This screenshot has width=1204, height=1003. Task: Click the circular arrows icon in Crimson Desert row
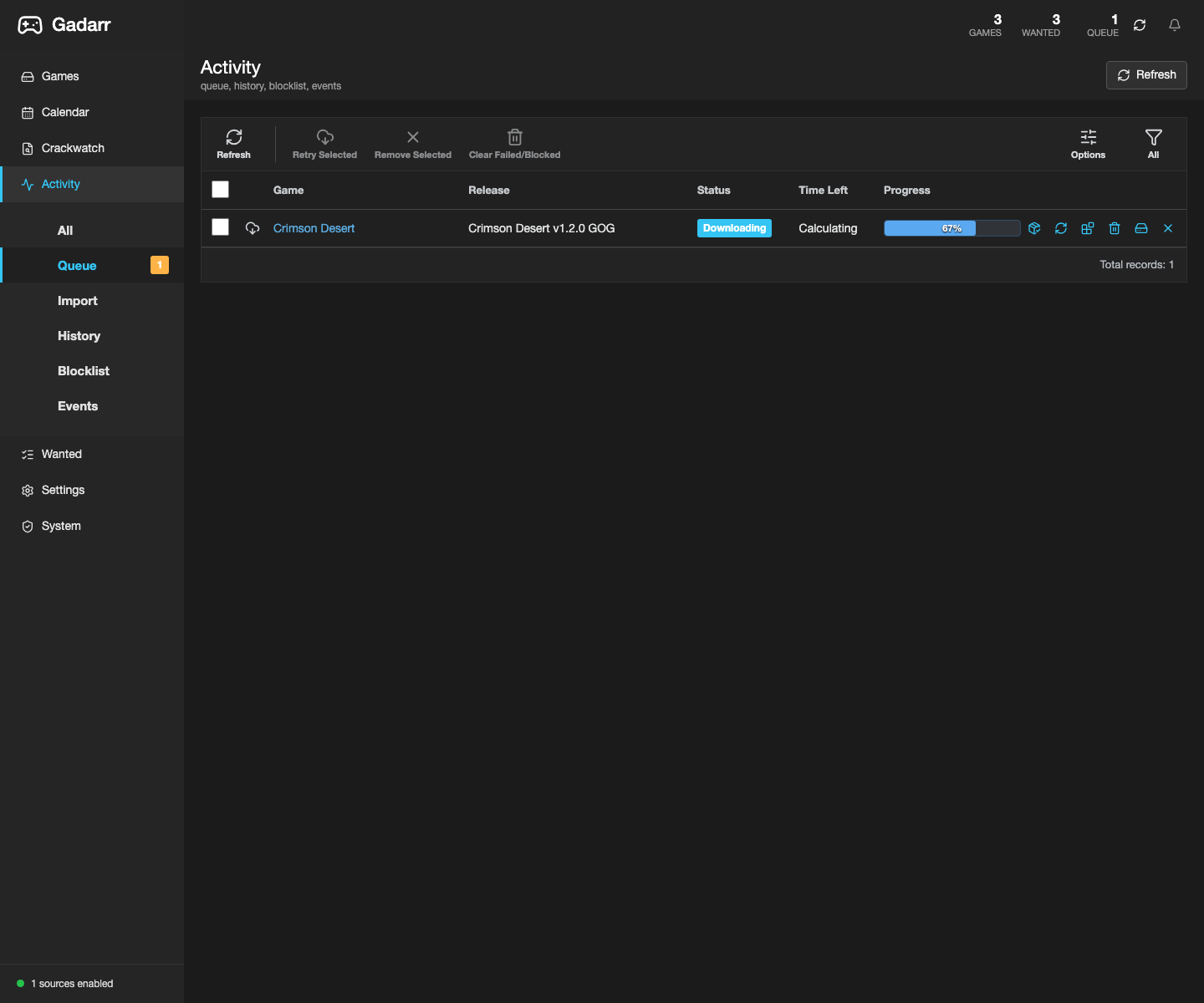(x=1061, y=228)
